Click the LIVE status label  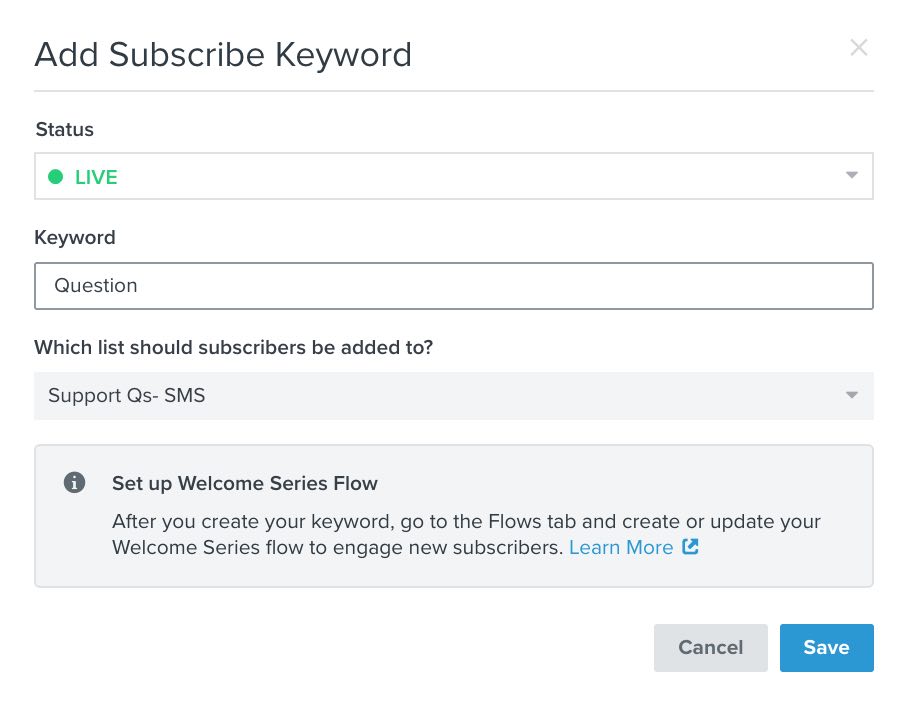(x=96, y=177)
